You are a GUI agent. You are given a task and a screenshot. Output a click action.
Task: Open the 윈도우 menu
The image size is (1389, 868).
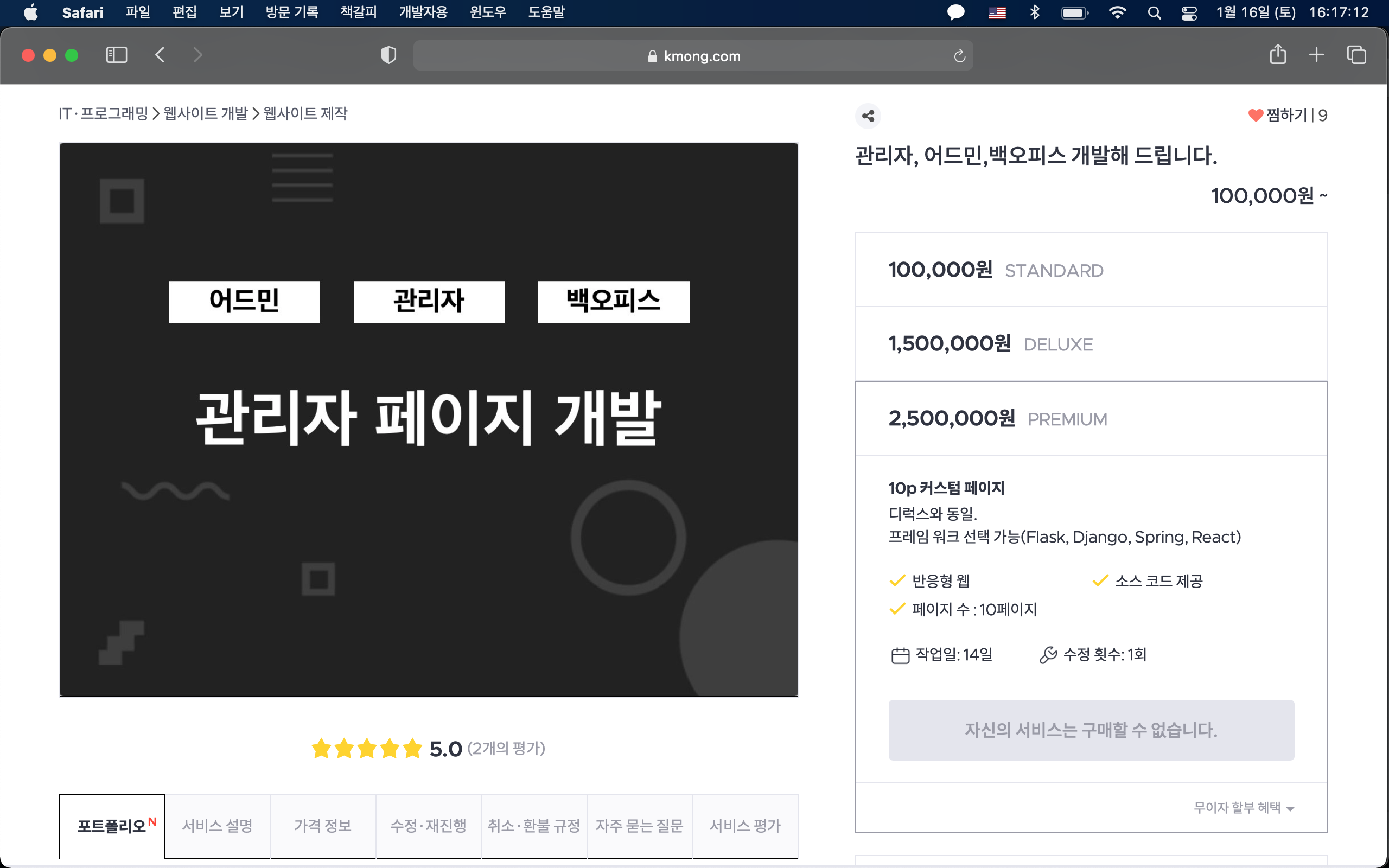coord(488,12)
